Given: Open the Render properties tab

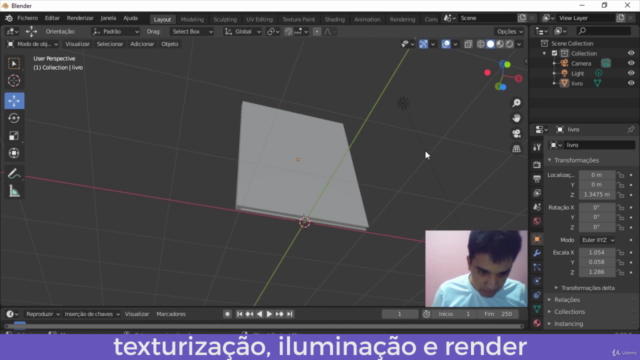Looking at the screenshot, I should 537,164.
